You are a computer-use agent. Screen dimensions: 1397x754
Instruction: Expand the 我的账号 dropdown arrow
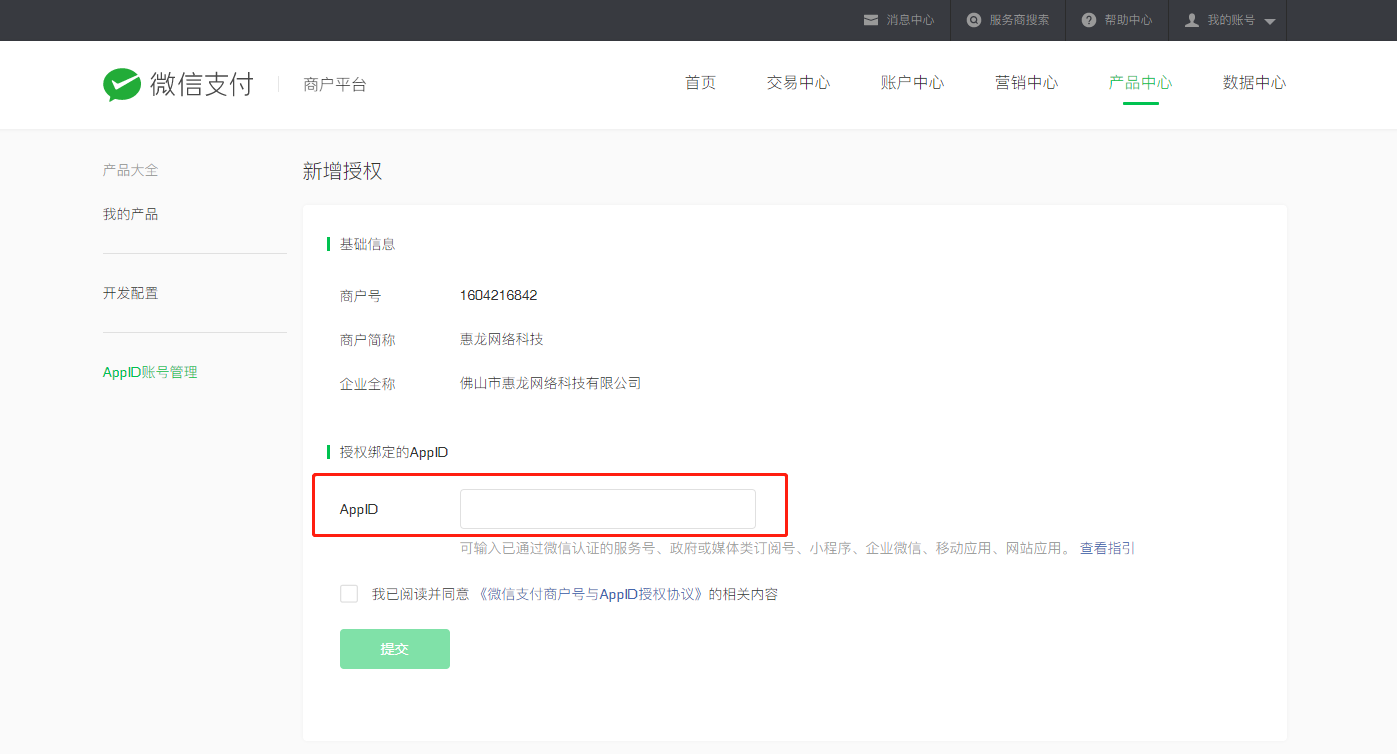(1270, 21)
